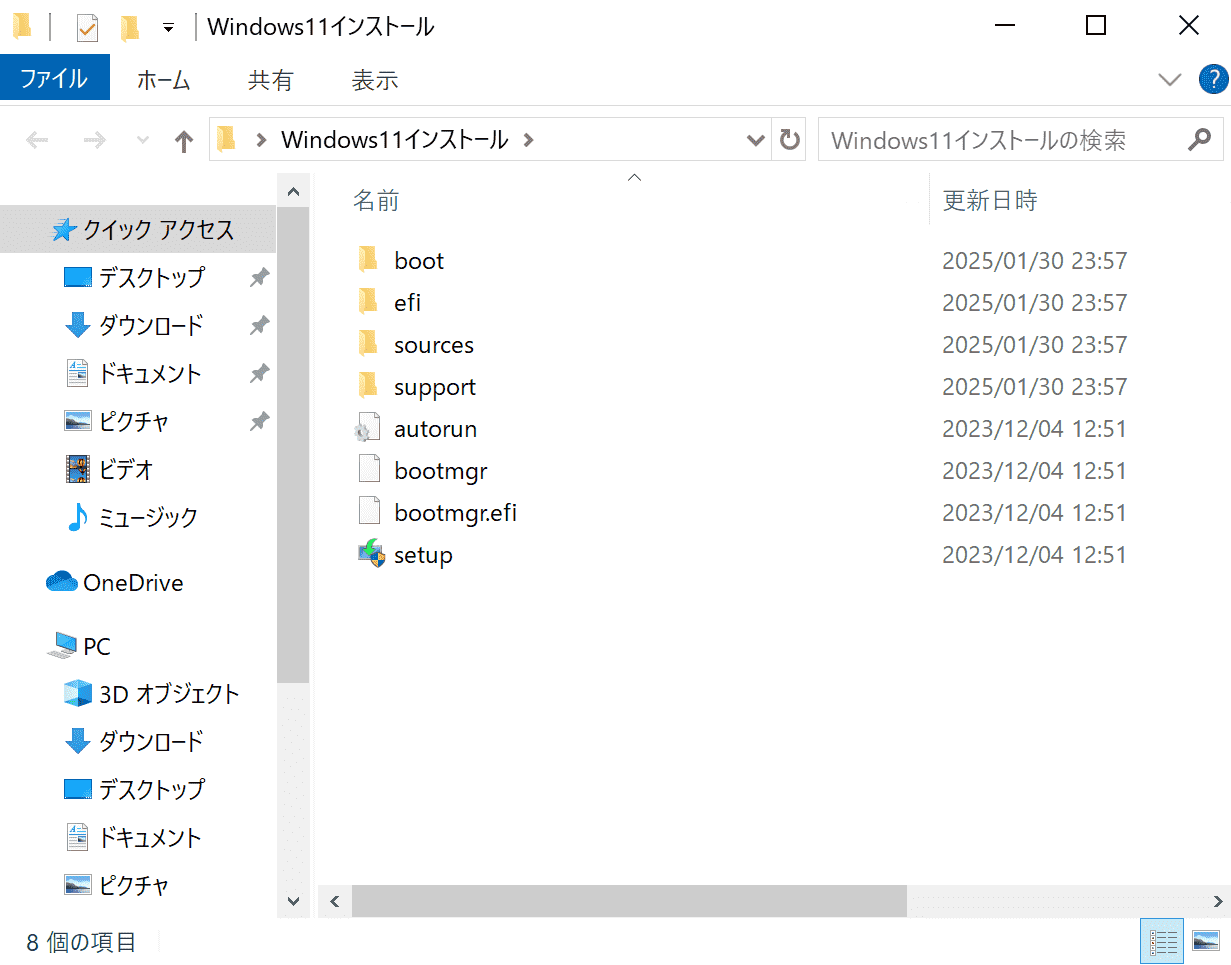Click the autorun file icon
The image size is (1231, 965).
(368, 428)
